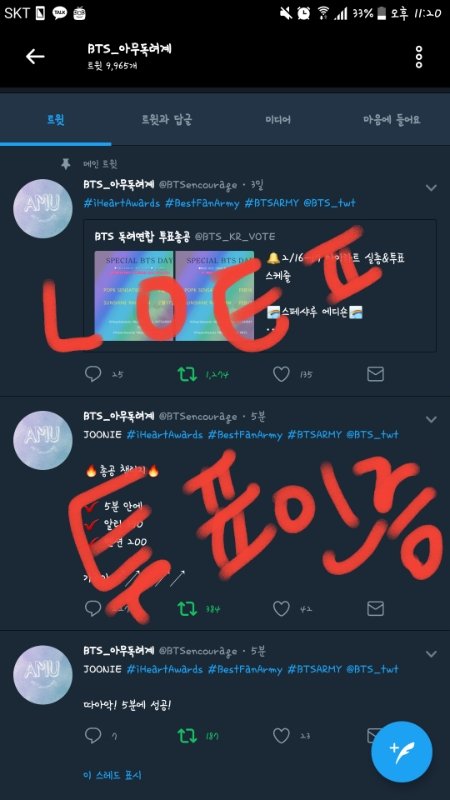Open the chevron menu on the third tweet
This screenshot has width=450, height=800.
[x=431, y=654]
